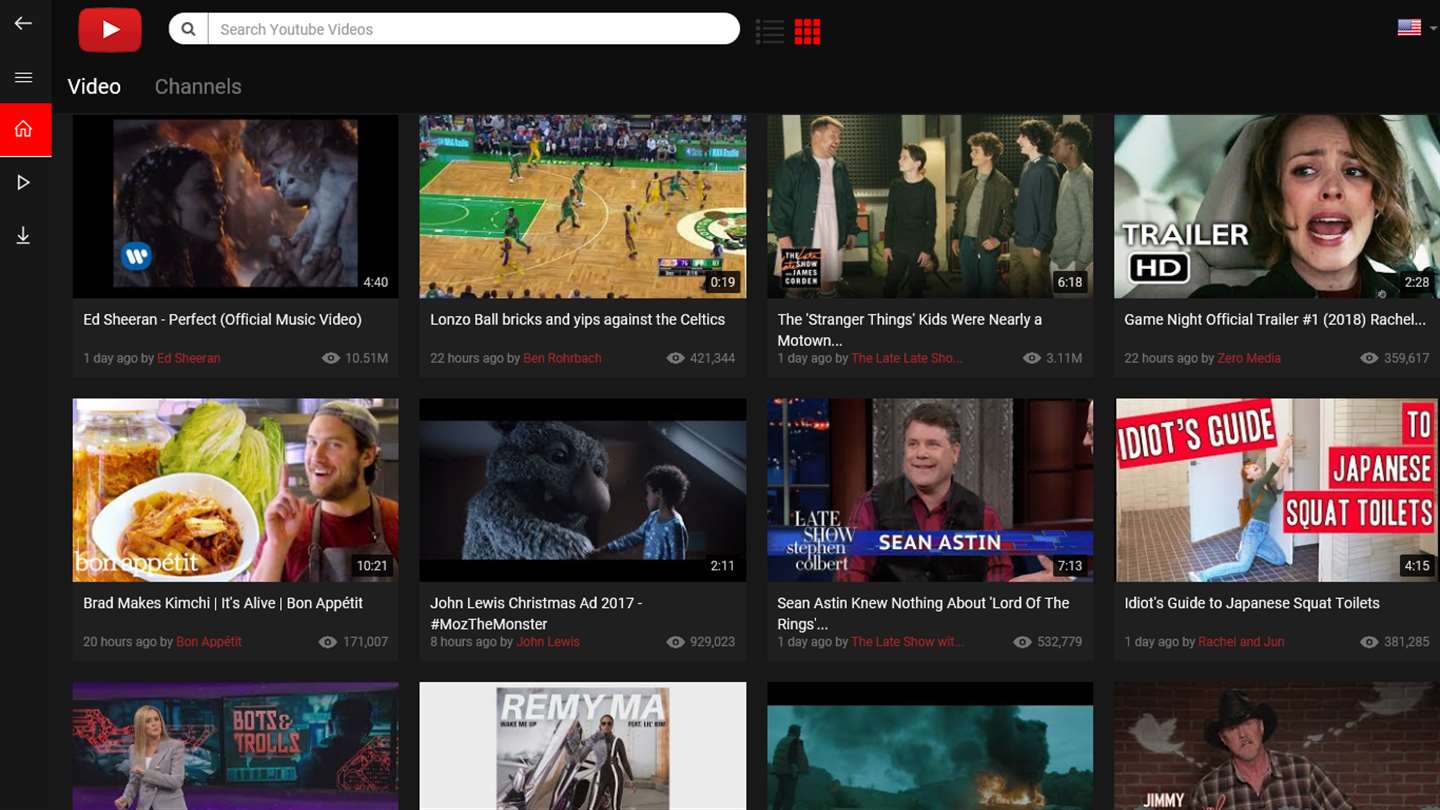Play the Stranger Things Kids thumbnail
Screen dimensions: 1440x810
coord(930,206)
